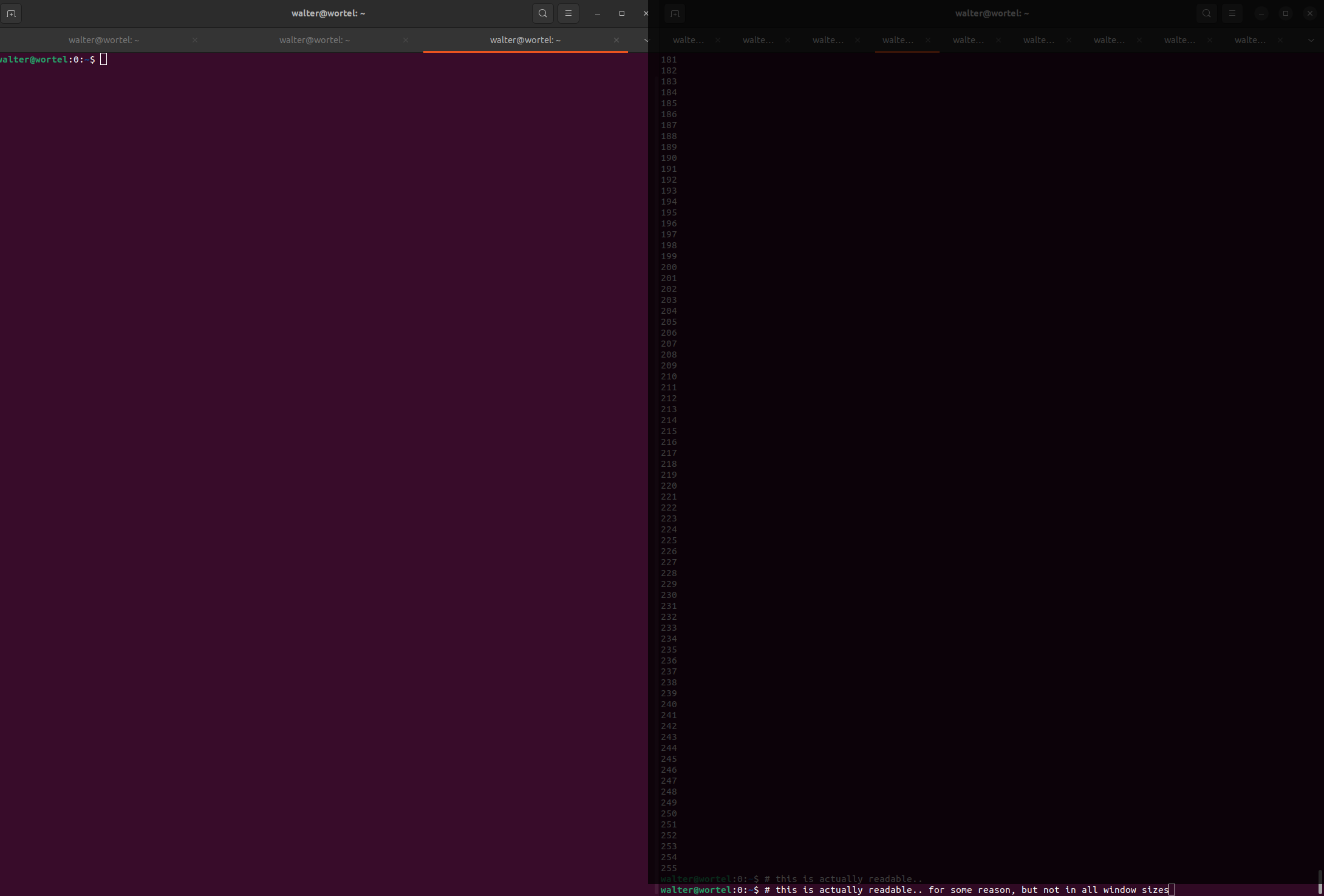
Task: Select first tab in right terminal
Action: [x=688, y=40]
